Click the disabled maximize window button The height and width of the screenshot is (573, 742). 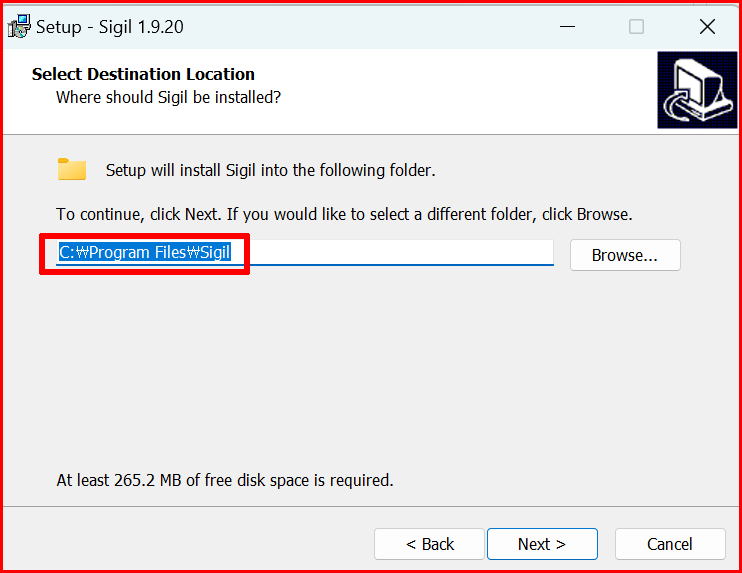(x=636, y=26)
